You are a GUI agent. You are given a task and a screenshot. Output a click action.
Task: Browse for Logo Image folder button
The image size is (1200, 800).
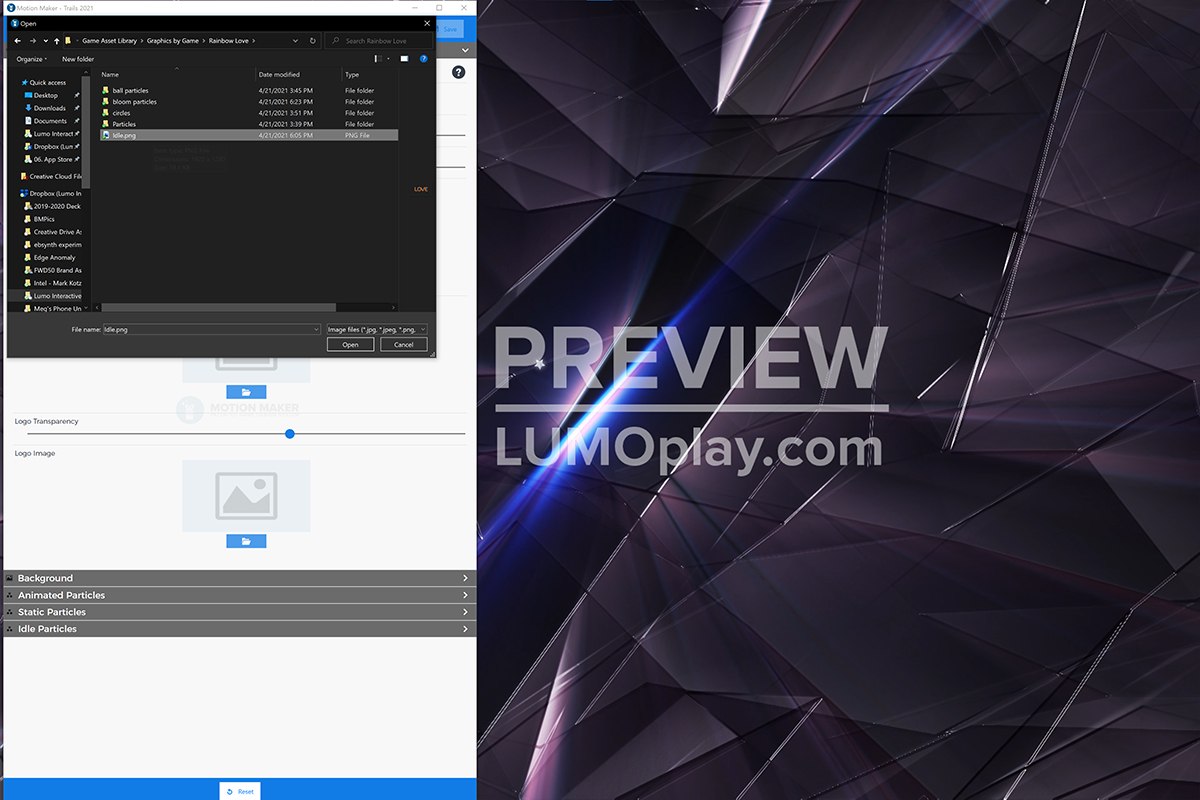coord(246,541)
